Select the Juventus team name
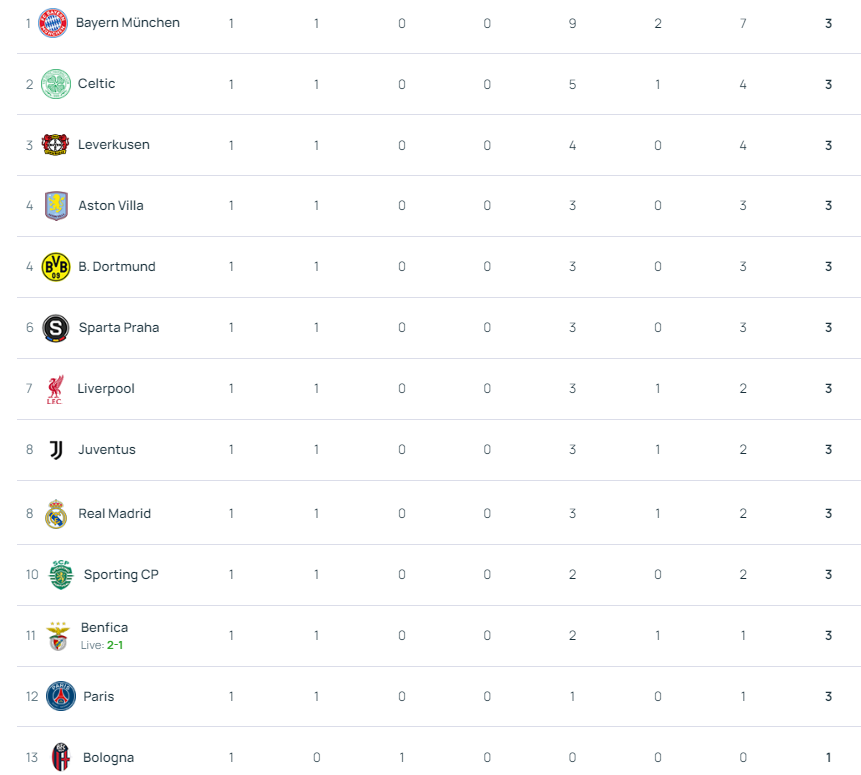Viewport: 861px width, 775px height. [107, 449]
